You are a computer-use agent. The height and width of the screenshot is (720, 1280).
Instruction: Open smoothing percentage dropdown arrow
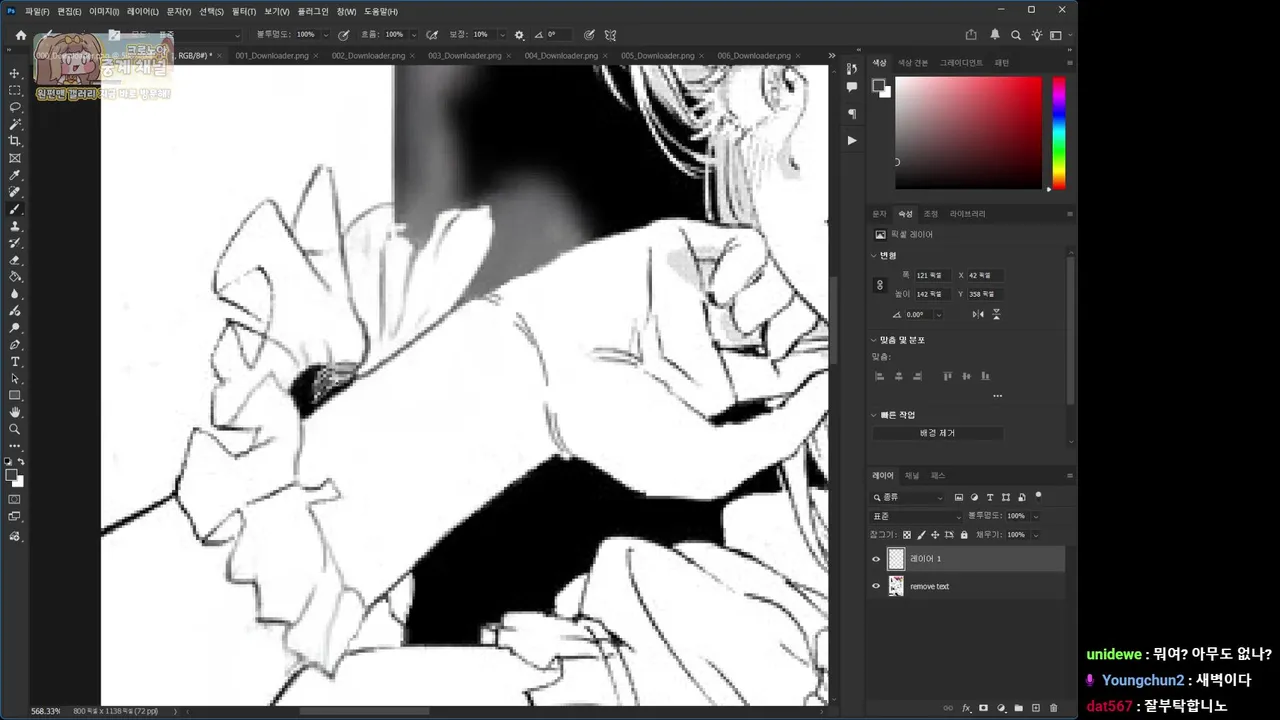502,35
